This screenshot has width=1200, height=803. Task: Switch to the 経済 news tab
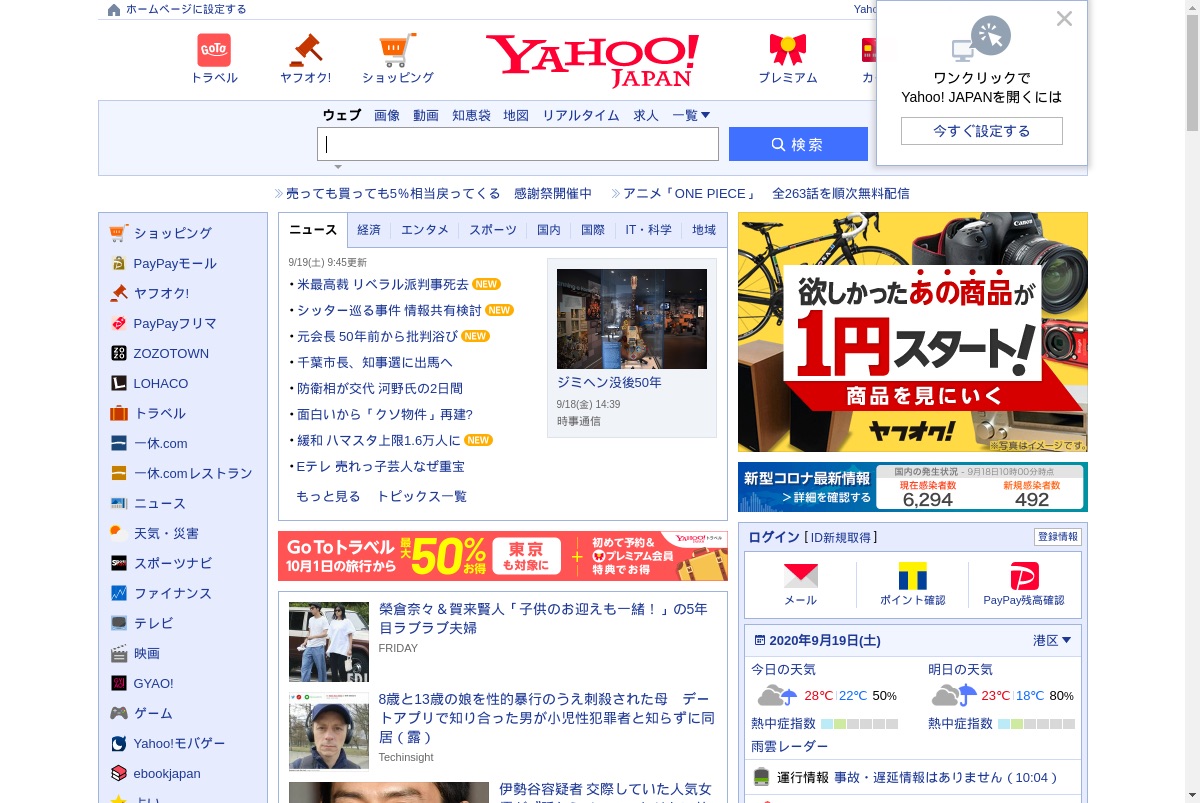click(x=369, y=230)
